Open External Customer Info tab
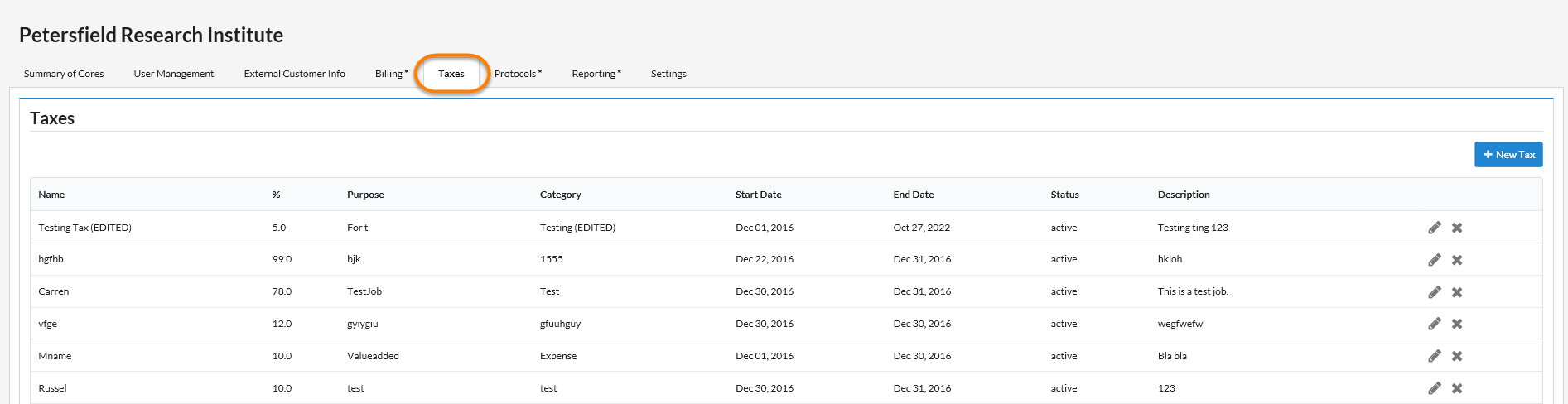This screenshot has height=404, width=1568. (x=294, y=74)
